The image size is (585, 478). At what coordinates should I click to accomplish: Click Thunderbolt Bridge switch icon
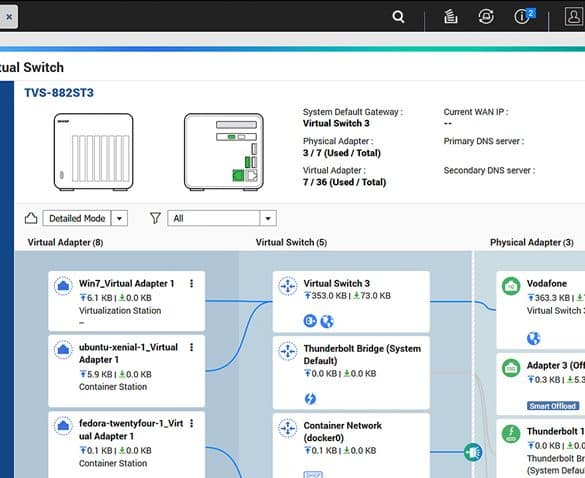click(288, 351)
